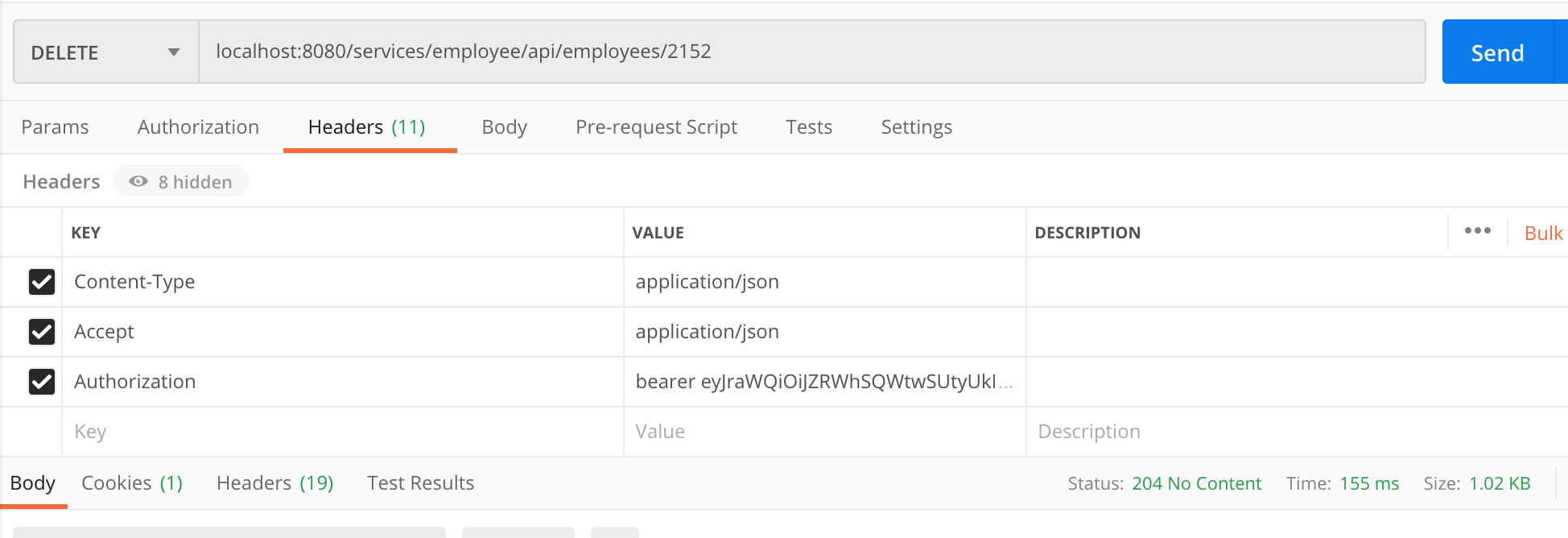Select the request Body tab
1568x538 pixels.
pos(504,127)
